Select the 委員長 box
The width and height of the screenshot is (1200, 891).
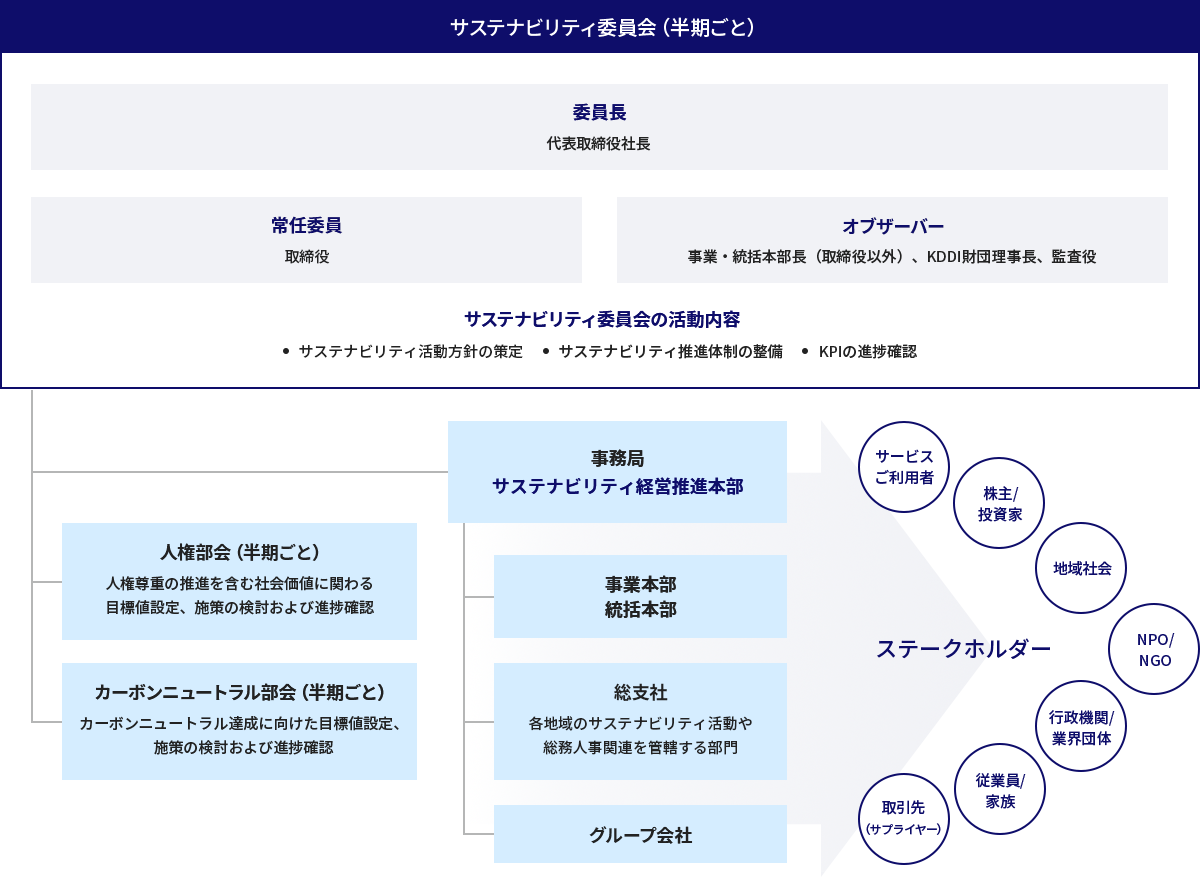[x=599, y=127]
